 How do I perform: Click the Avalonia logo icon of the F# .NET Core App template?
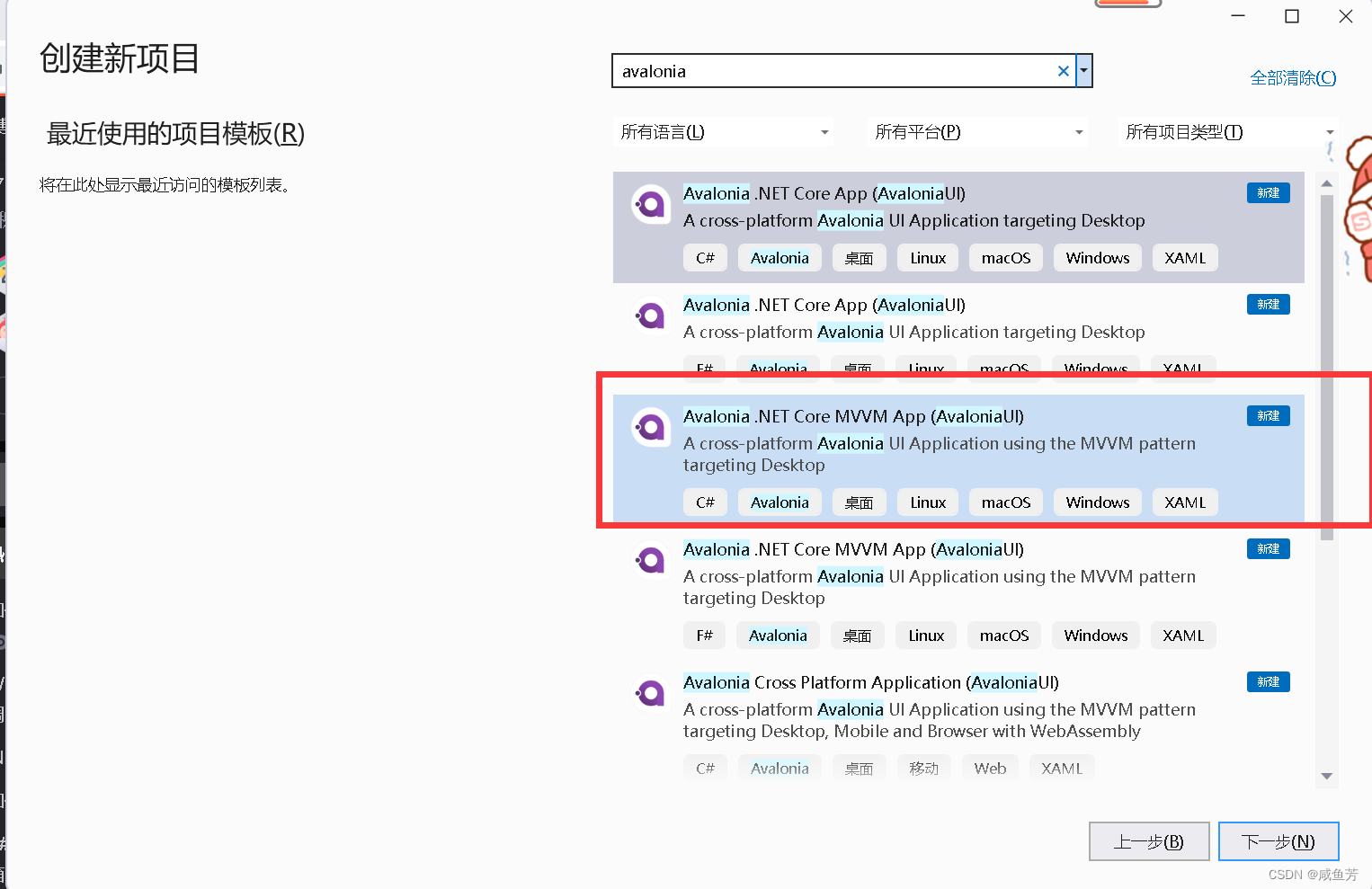[x=650, y=316]
